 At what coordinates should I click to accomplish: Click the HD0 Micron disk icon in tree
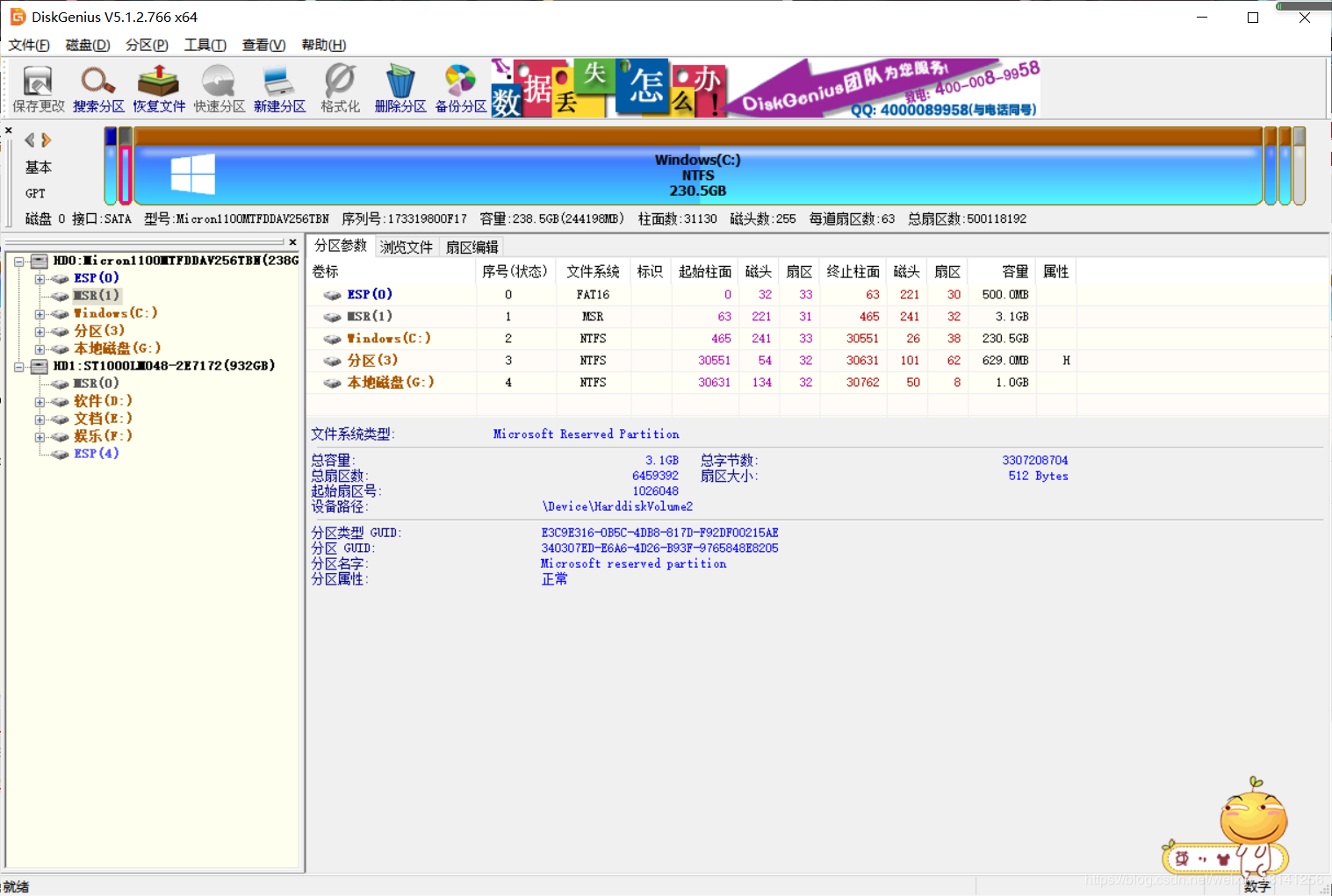40,261
